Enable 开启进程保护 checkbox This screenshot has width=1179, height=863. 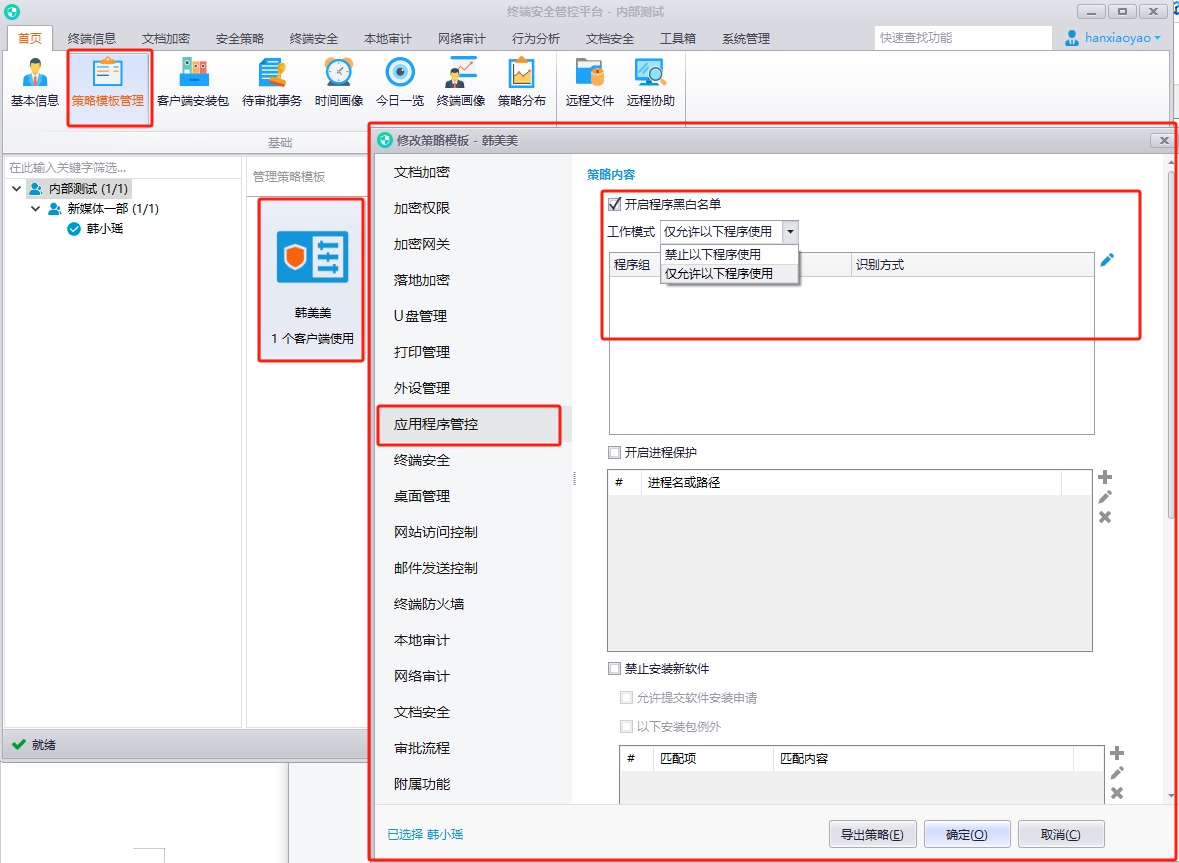coord(614,453)
